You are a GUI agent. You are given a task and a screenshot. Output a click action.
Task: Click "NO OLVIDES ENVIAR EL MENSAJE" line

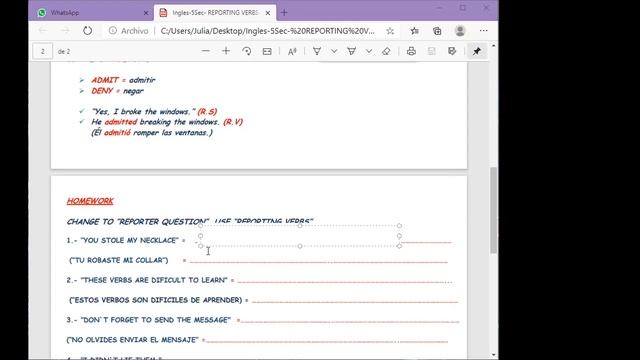pyautogui.click(x=133, y=340)
